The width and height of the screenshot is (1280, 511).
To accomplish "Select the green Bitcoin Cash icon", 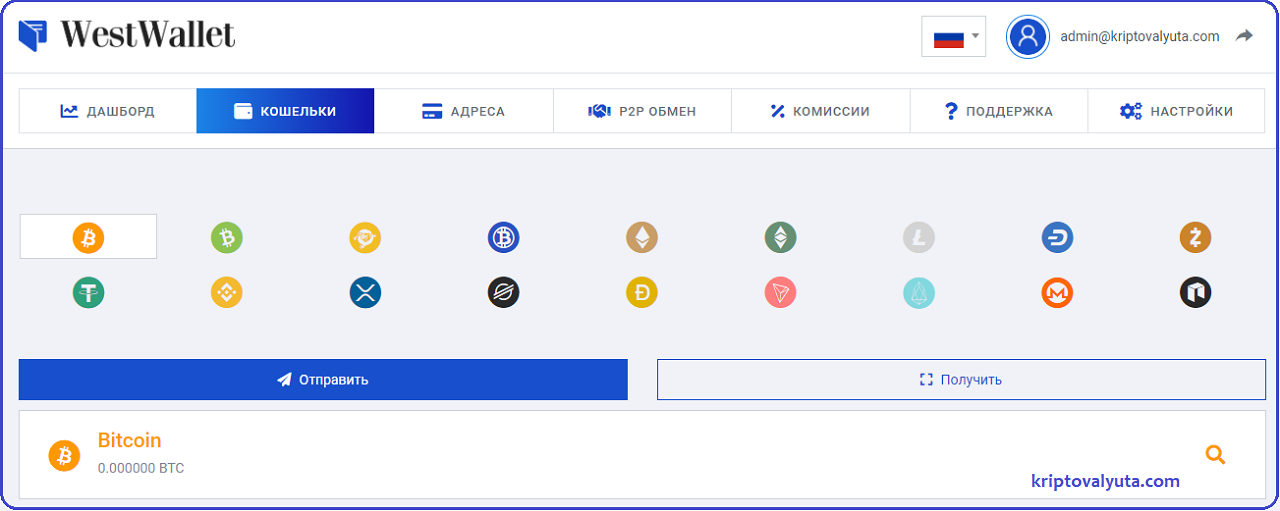I will (227, 237).
